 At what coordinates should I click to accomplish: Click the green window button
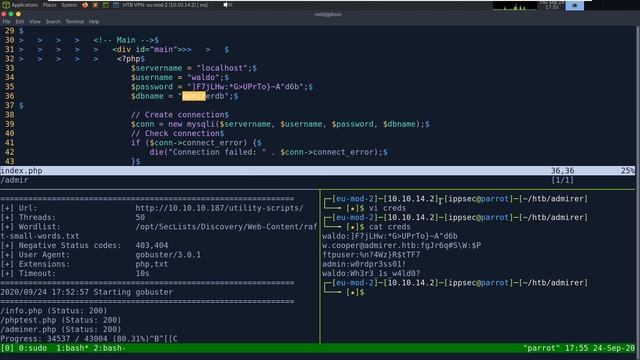coord(11,14)
